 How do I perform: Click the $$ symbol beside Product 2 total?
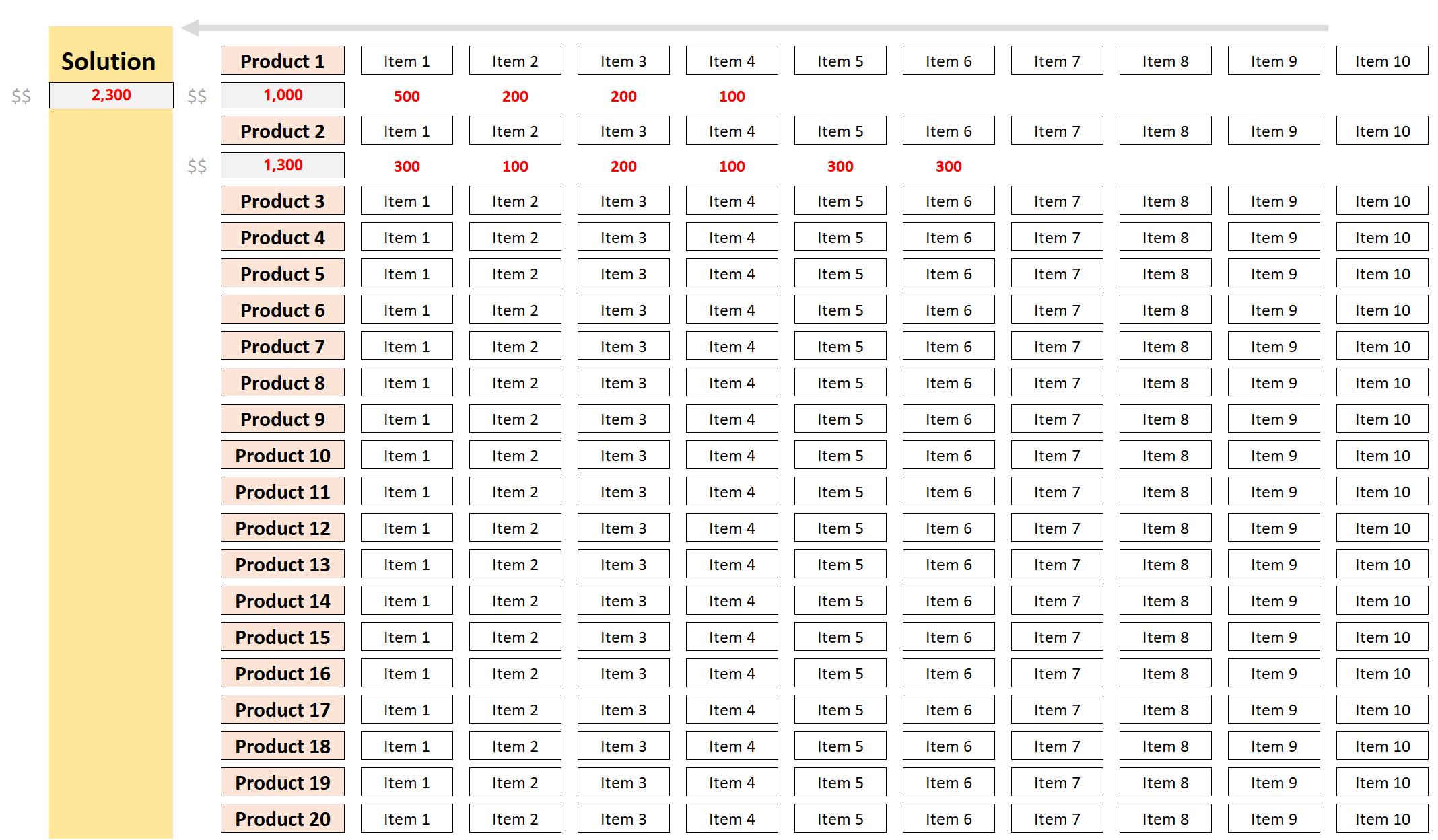click(197, 166)
